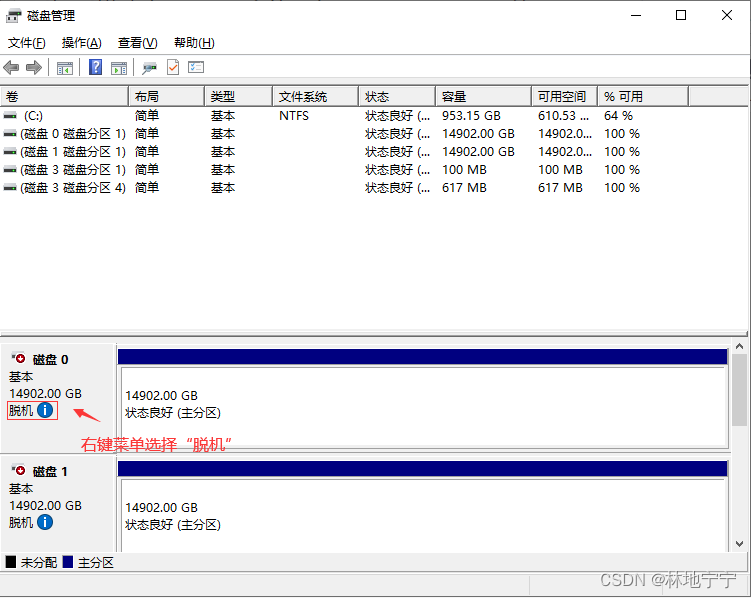
Task: Open Help via the blue question mark icon
Action: point(95,67)
